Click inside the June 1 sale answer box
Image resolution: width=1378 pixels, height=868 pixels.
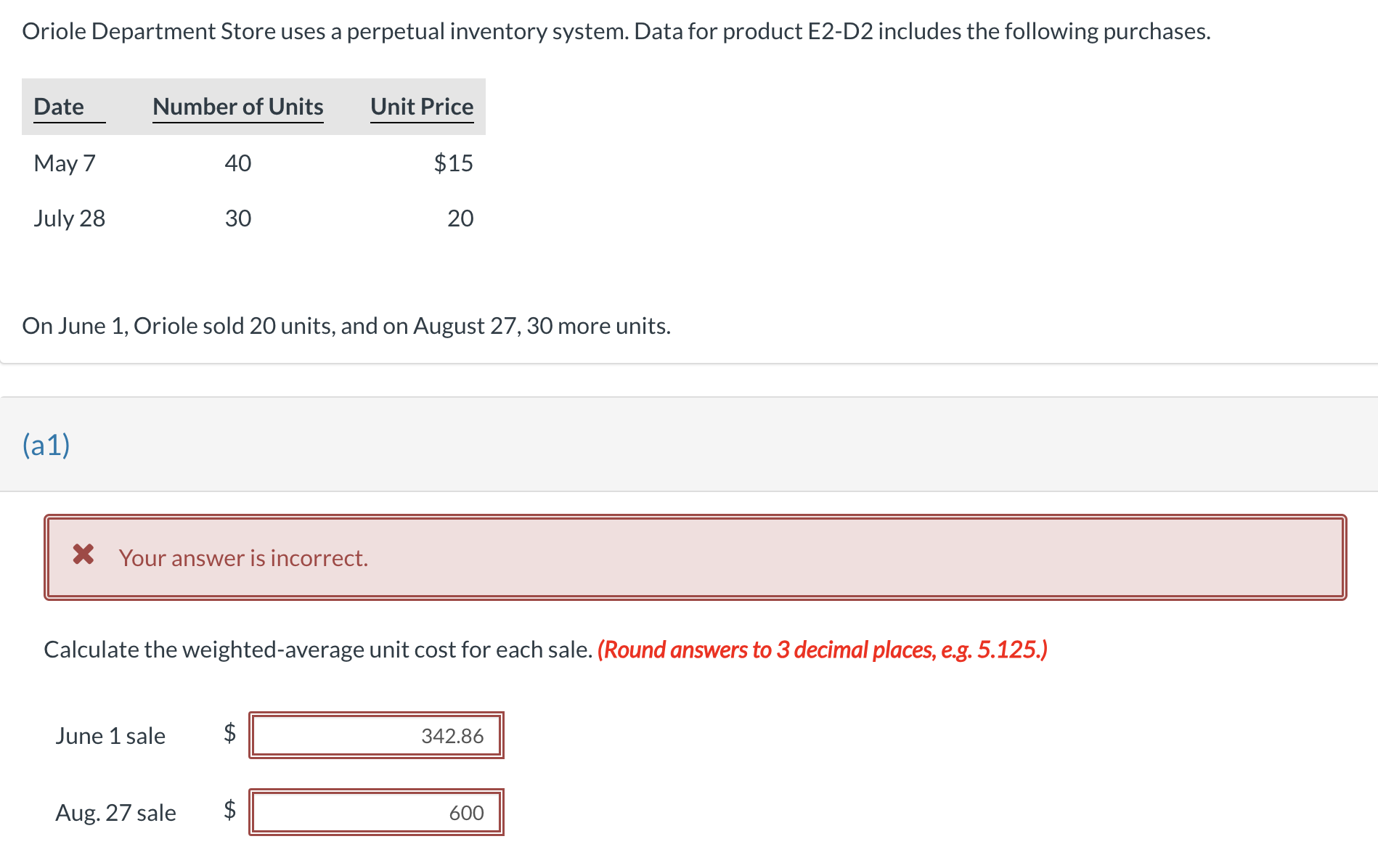[x=376, y=735]
